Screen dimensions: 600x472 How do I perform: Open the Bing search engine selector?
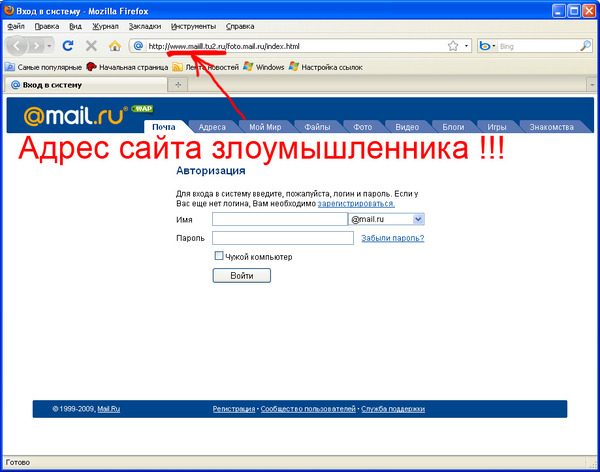(488, 46)
